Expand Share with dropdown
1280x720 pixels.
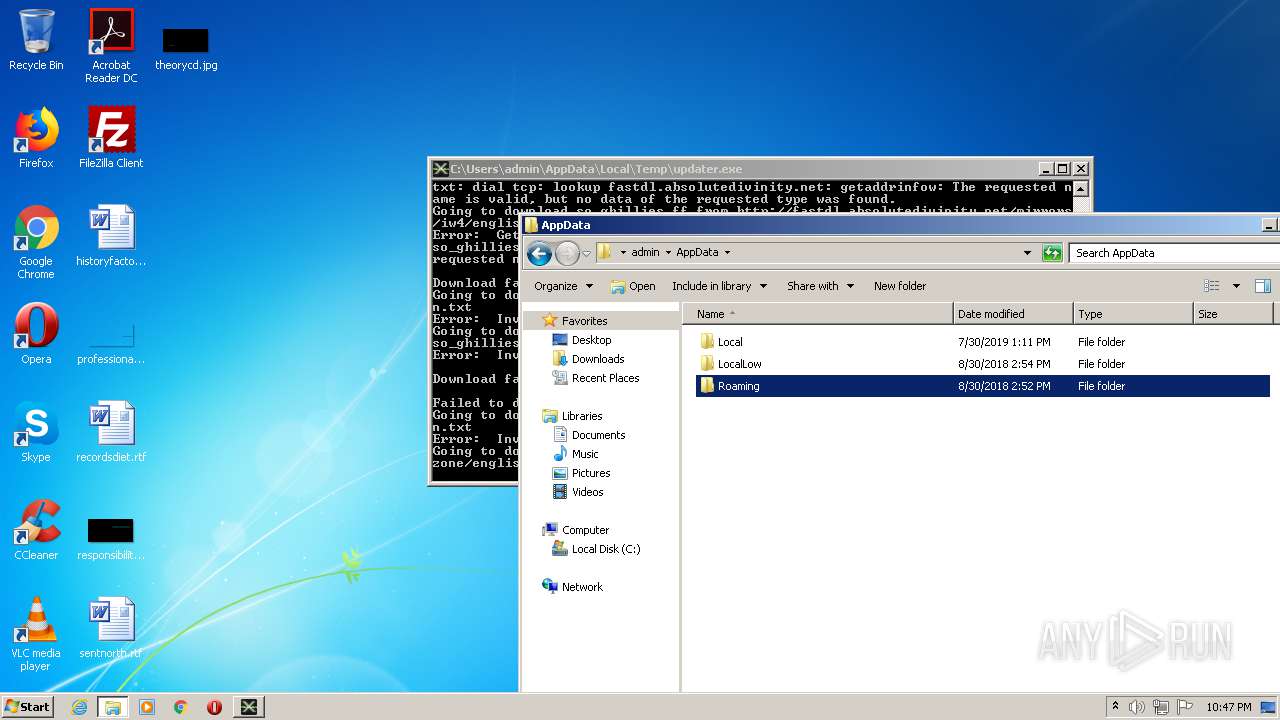coord(820,286)
